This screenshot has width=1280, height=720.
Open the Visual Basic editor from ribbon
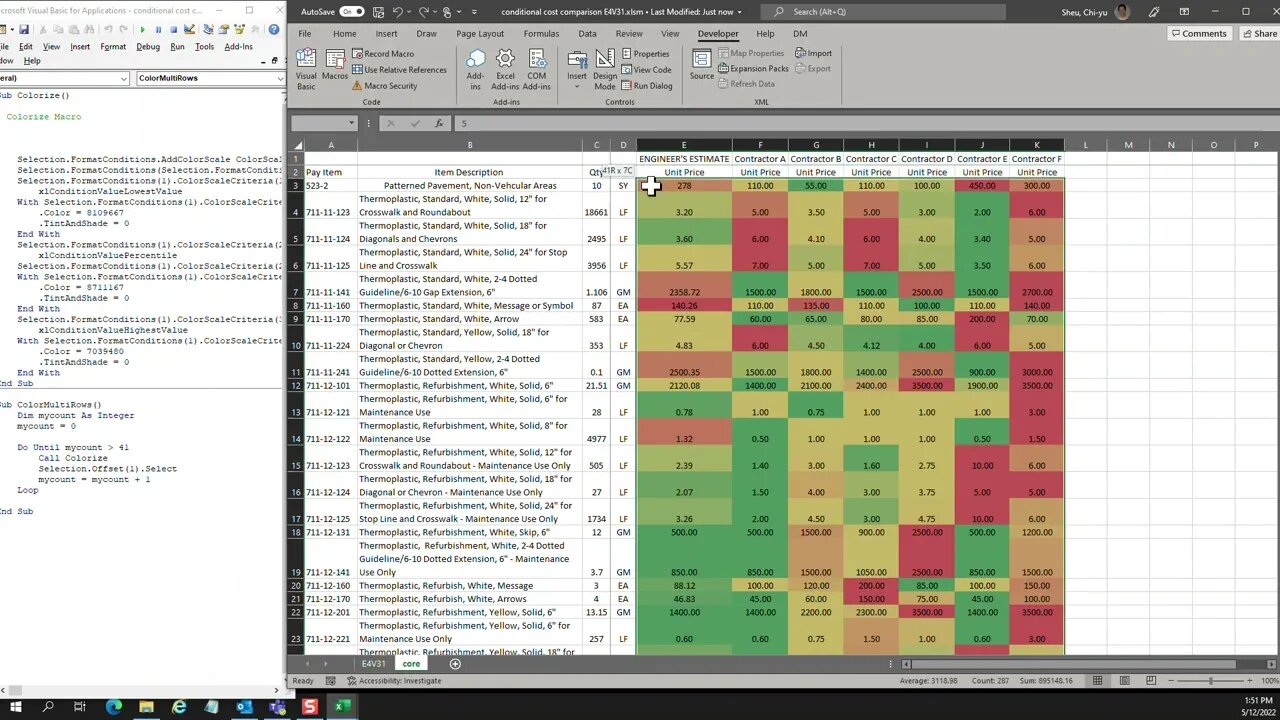tap(306, 69)
